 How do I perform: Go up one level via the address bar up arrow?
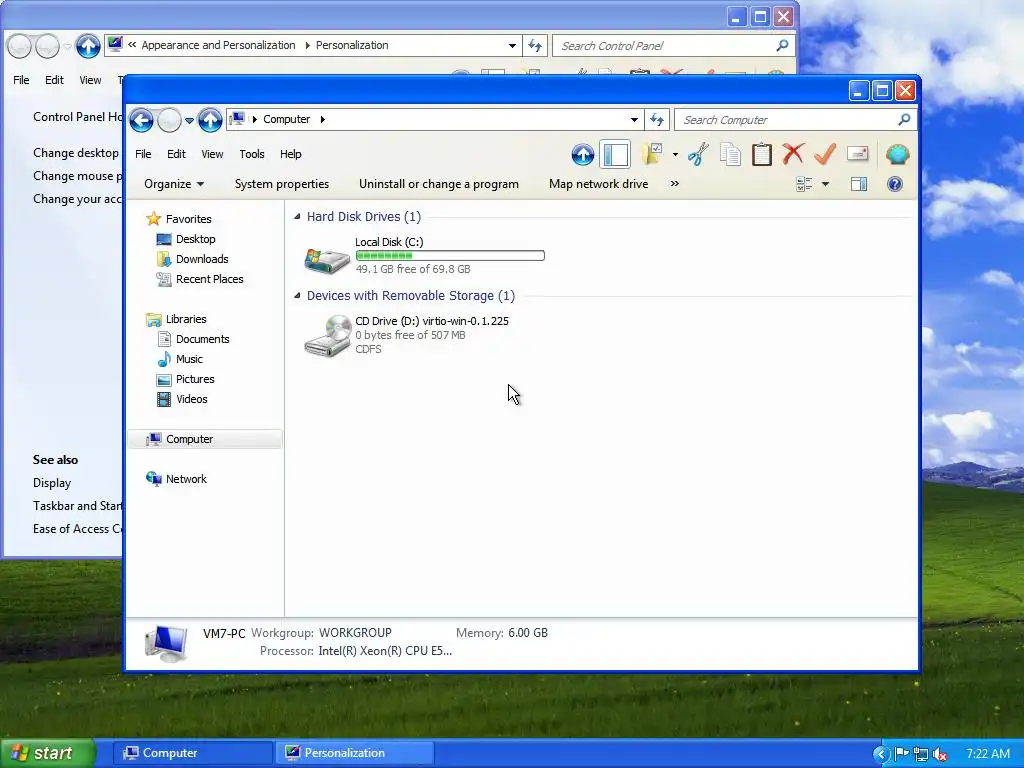210,120
